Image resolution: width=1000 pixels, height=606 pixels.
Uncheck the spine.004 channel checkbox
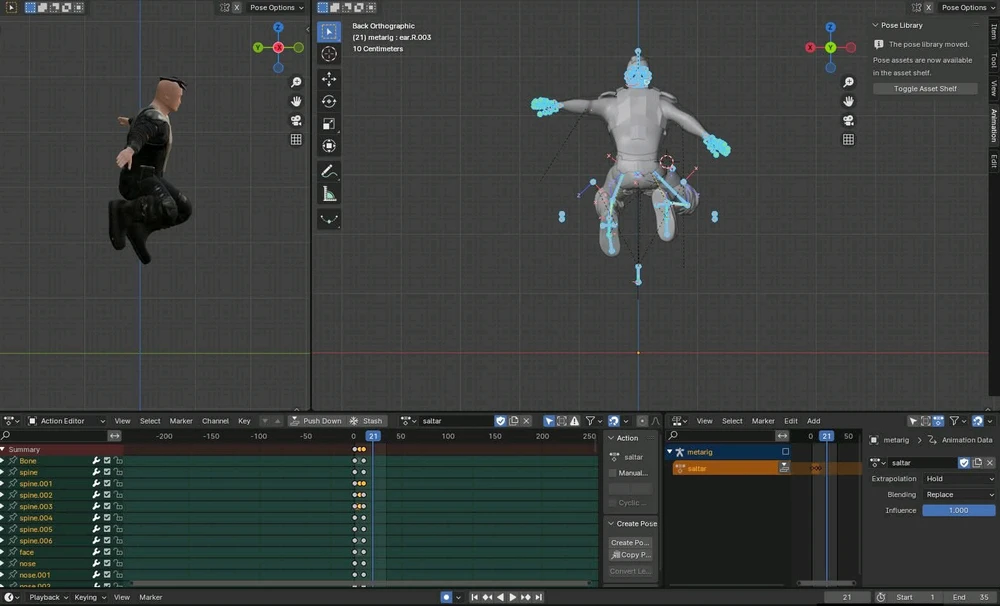(x=107, y=518)
